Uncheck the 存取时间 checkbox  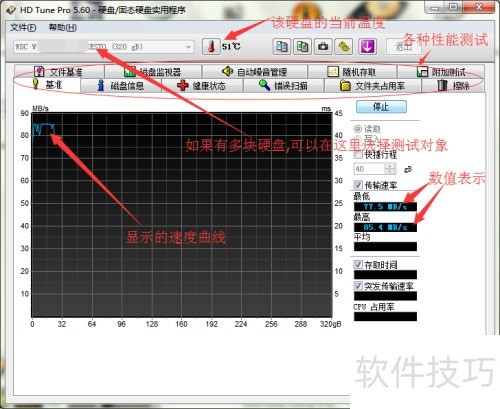click(358, 265)
